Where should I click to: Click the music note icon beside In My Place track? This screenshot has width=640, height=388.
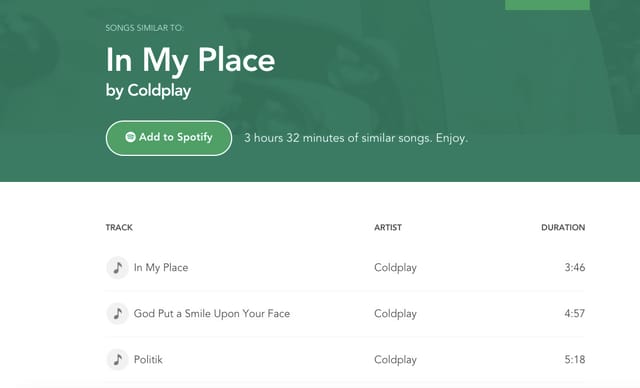[118, 268]
